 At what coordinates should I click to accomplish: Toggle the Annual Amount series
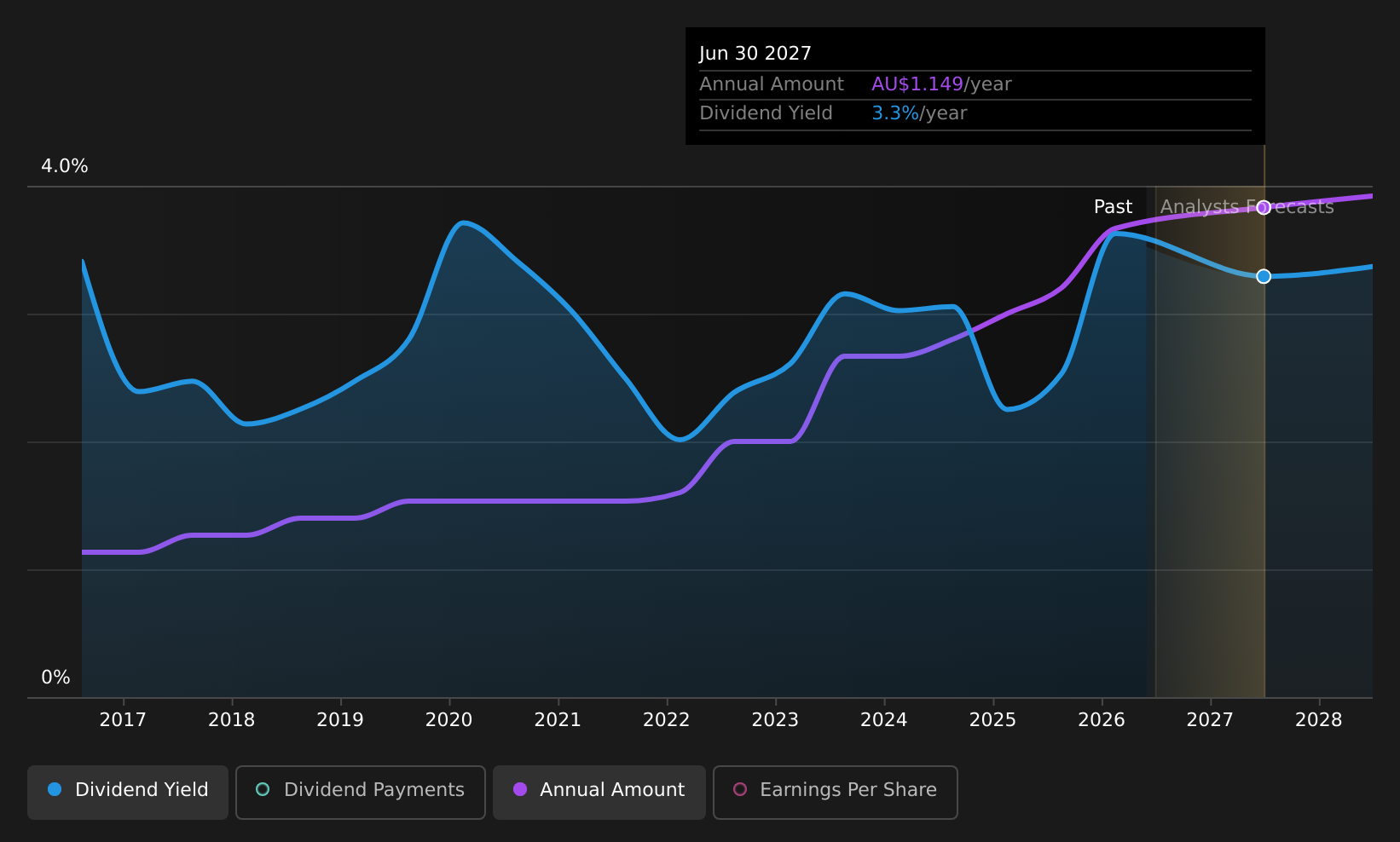click(x=599, y=793)
